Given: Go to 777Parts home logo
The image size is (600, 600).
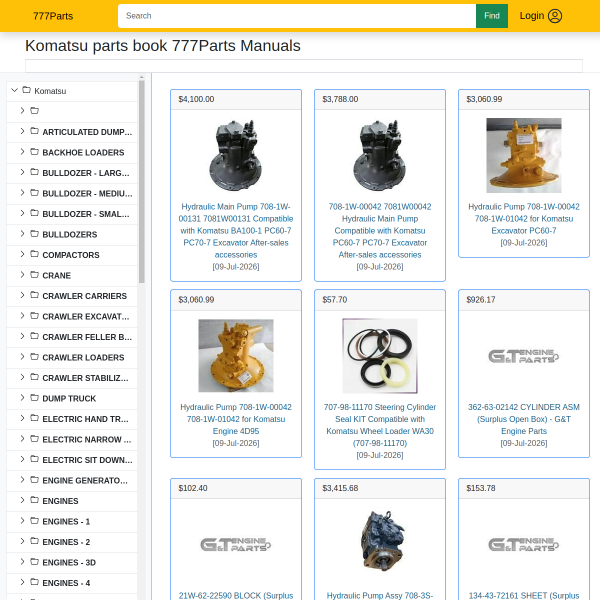Looking at the screenshot, I should [53, 16].
